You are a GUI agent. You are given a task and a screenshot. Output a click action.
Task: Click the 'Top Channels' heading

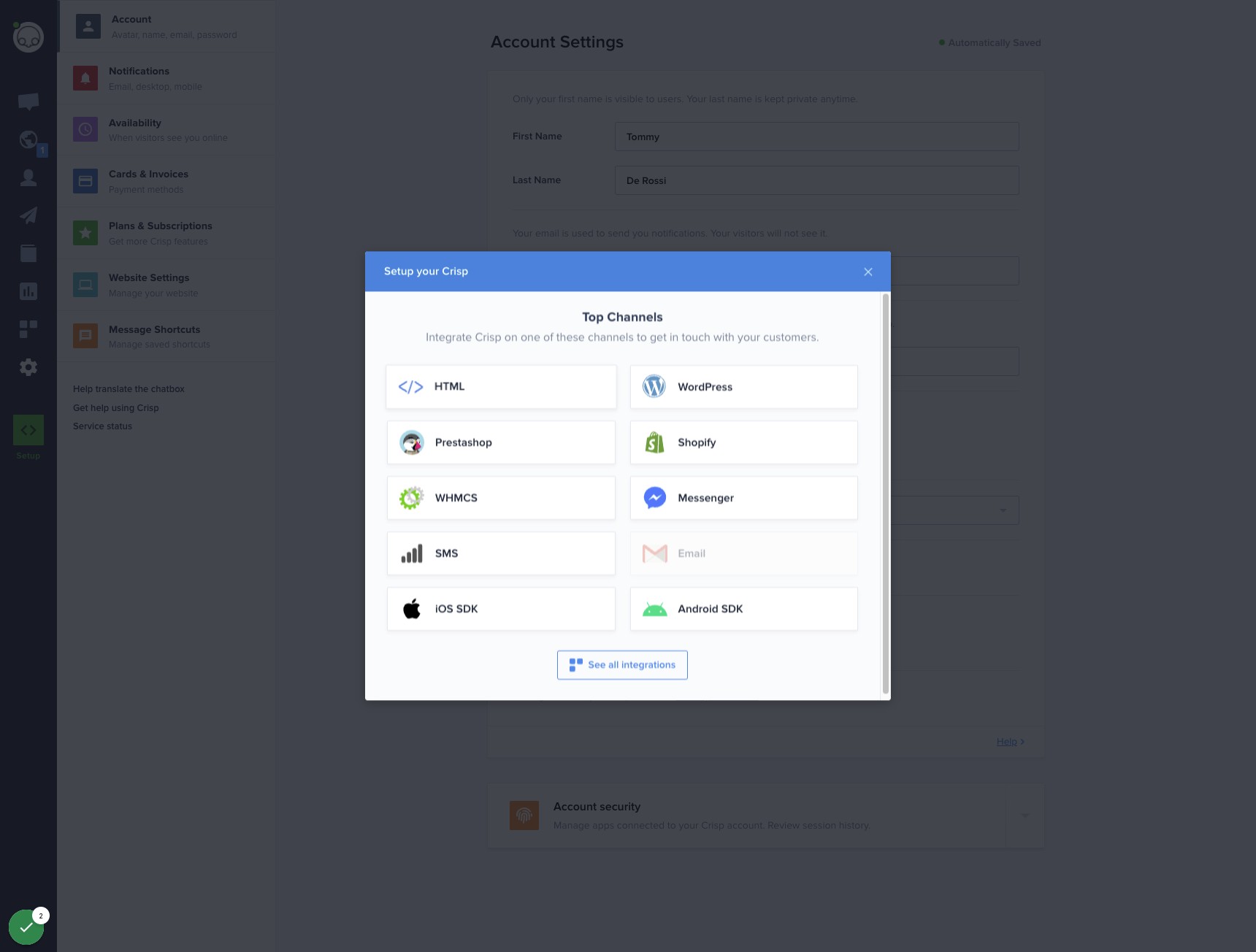pos(622,317)
